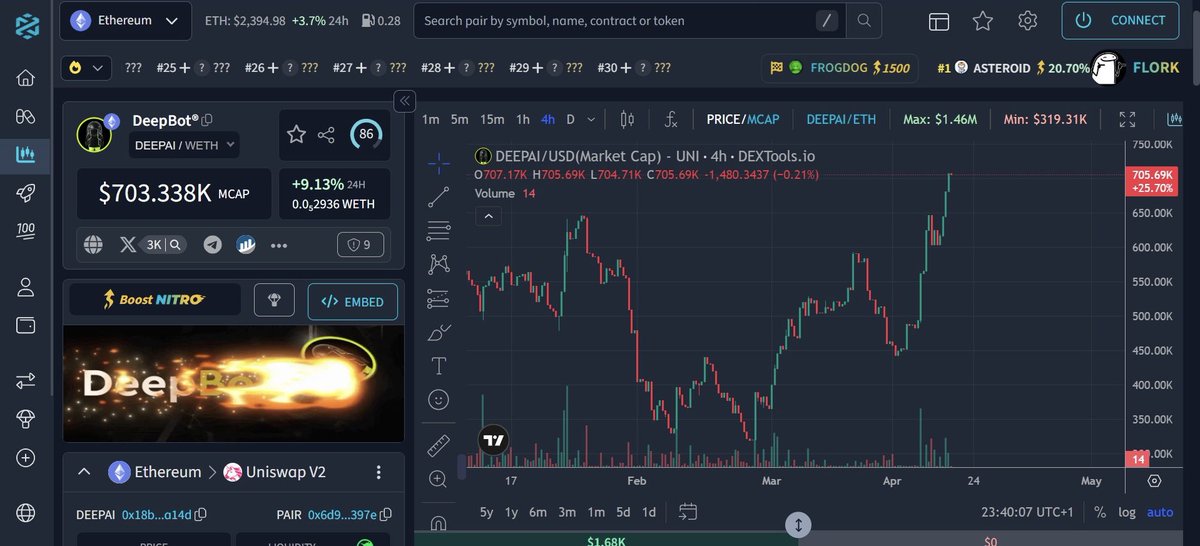The height and width of the screenshot is (546, 1200).
Task: Open the DeepBot website globe link
Action: point(94,244)
